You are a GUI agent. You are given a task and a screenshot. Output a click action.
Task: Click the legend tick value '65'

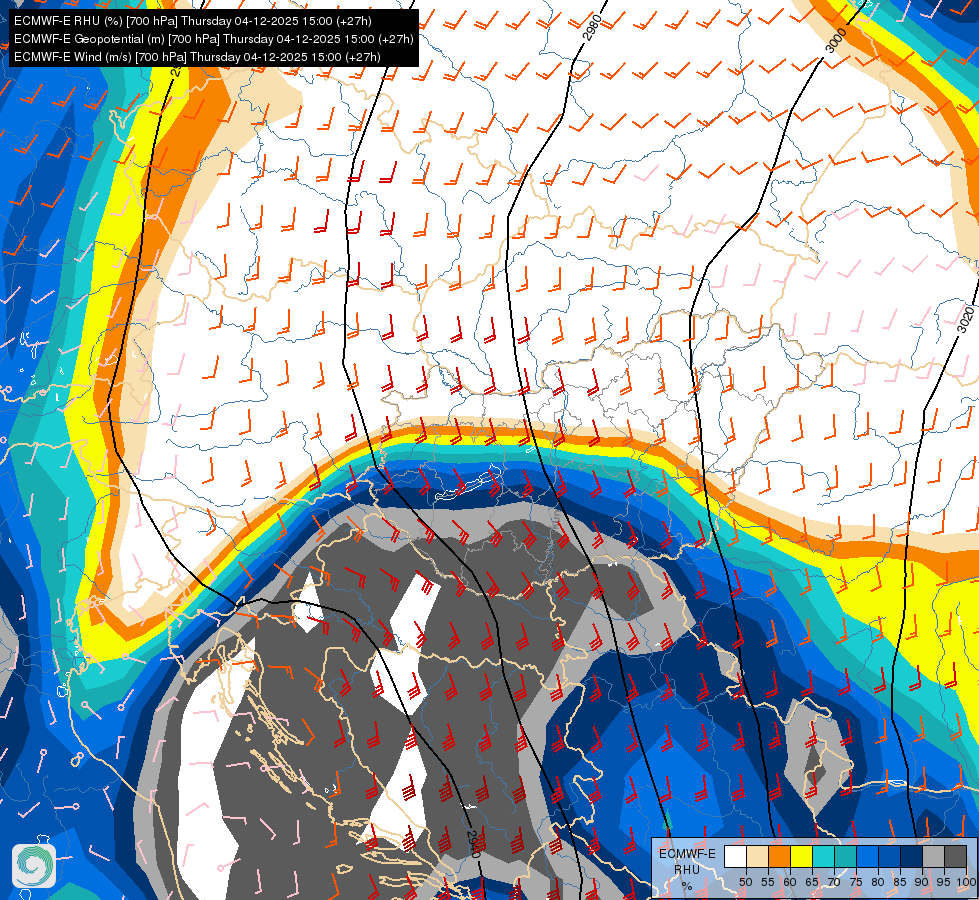click(x=812, y=882)
